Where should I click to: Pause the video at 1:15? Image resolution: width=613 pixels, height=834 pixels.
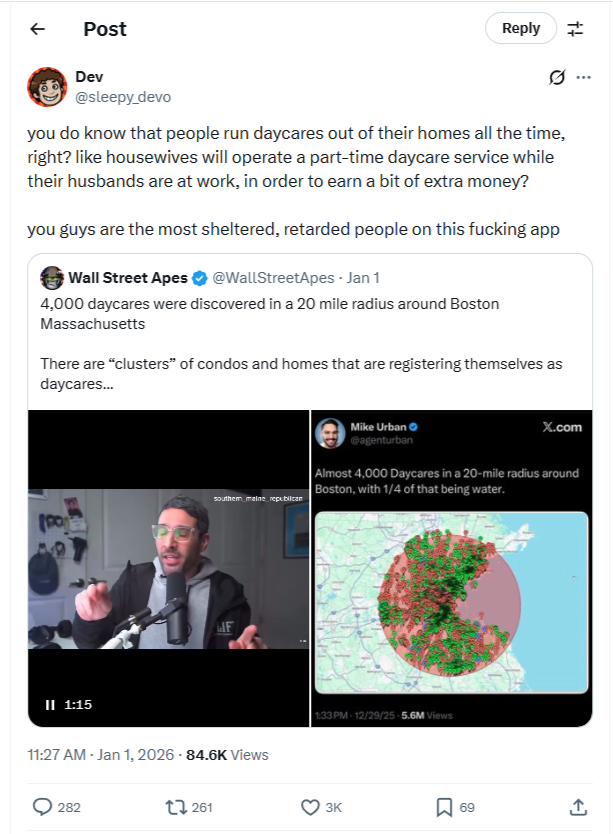(50, 705)
